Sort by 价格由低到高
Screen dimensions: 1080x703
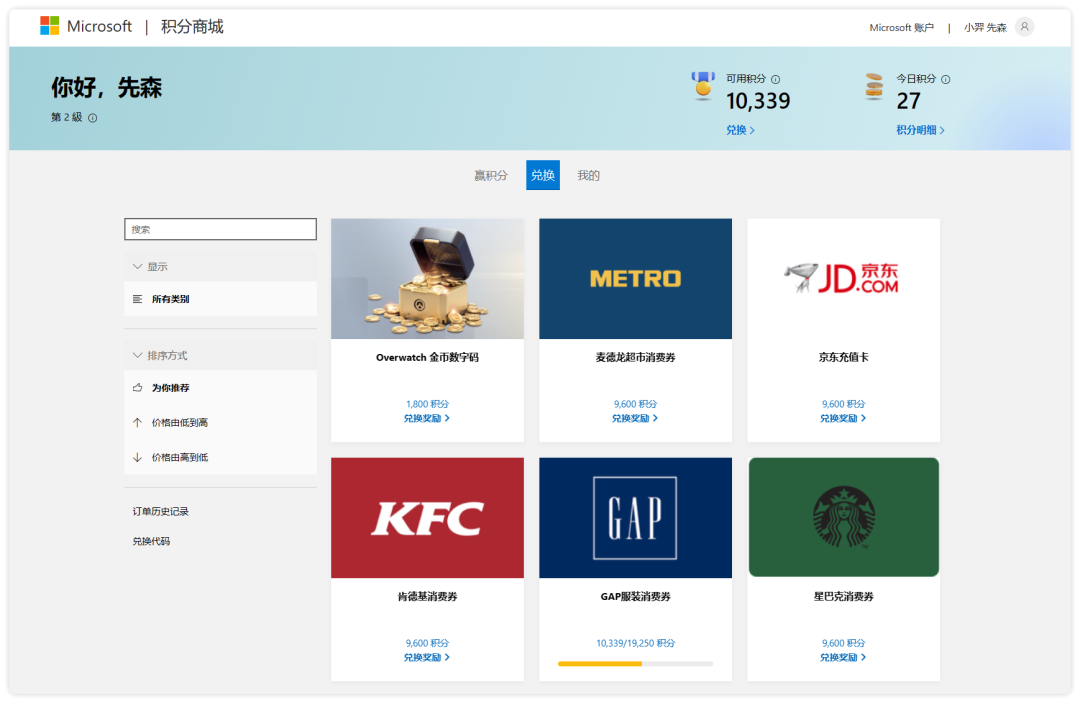point(220,422)
